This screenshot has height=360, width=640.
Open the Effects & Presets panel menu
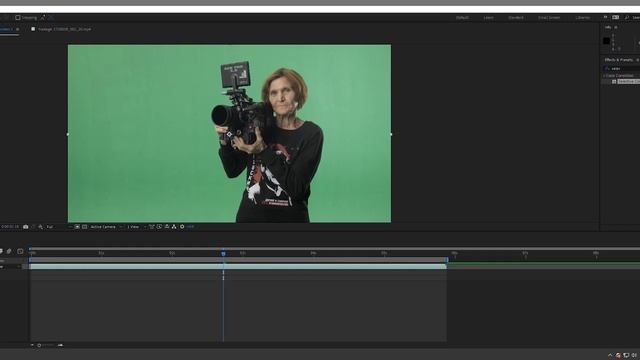pyautogui.click(x=638, y=60)
